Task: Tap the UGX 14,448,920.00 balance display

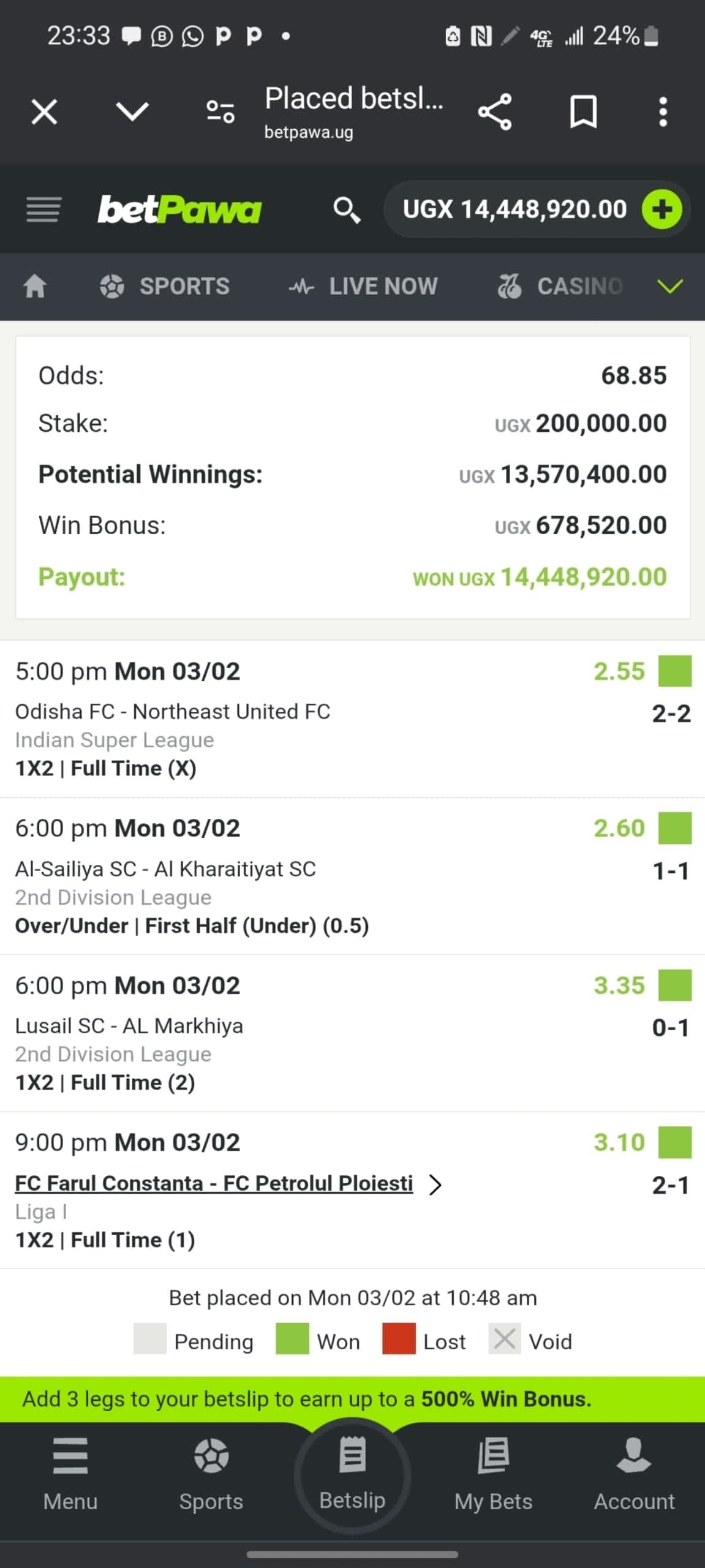Action: pyautogui.click(x=515, y=209)
